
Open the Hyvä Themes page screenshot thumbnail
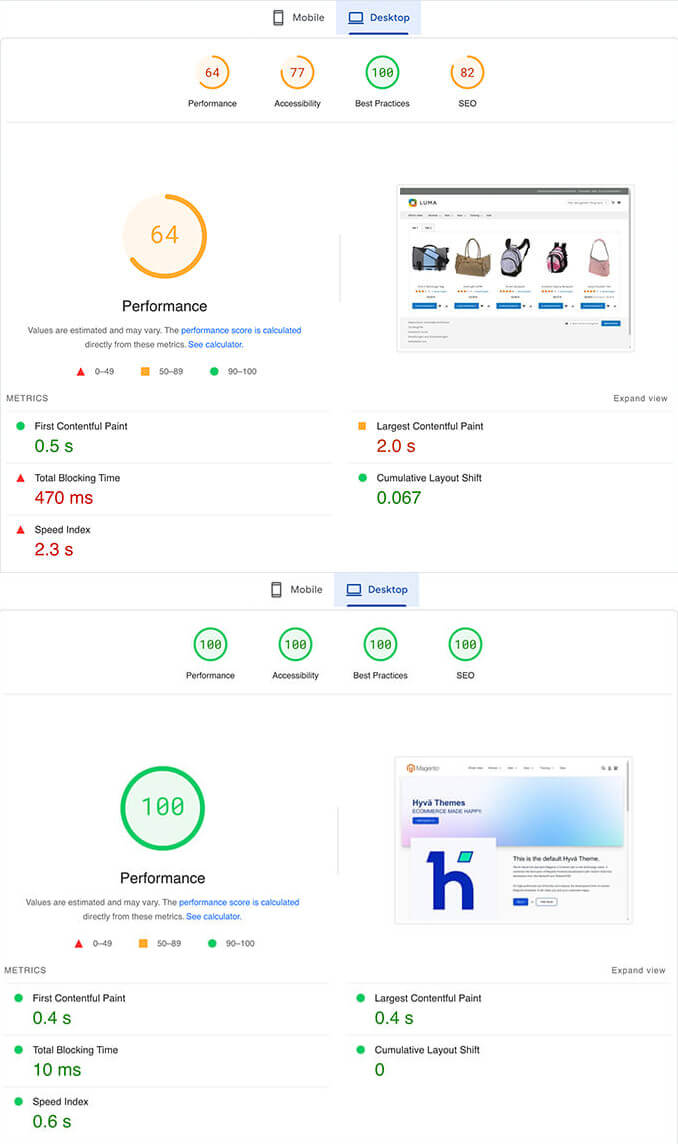(x=513, y=839)
